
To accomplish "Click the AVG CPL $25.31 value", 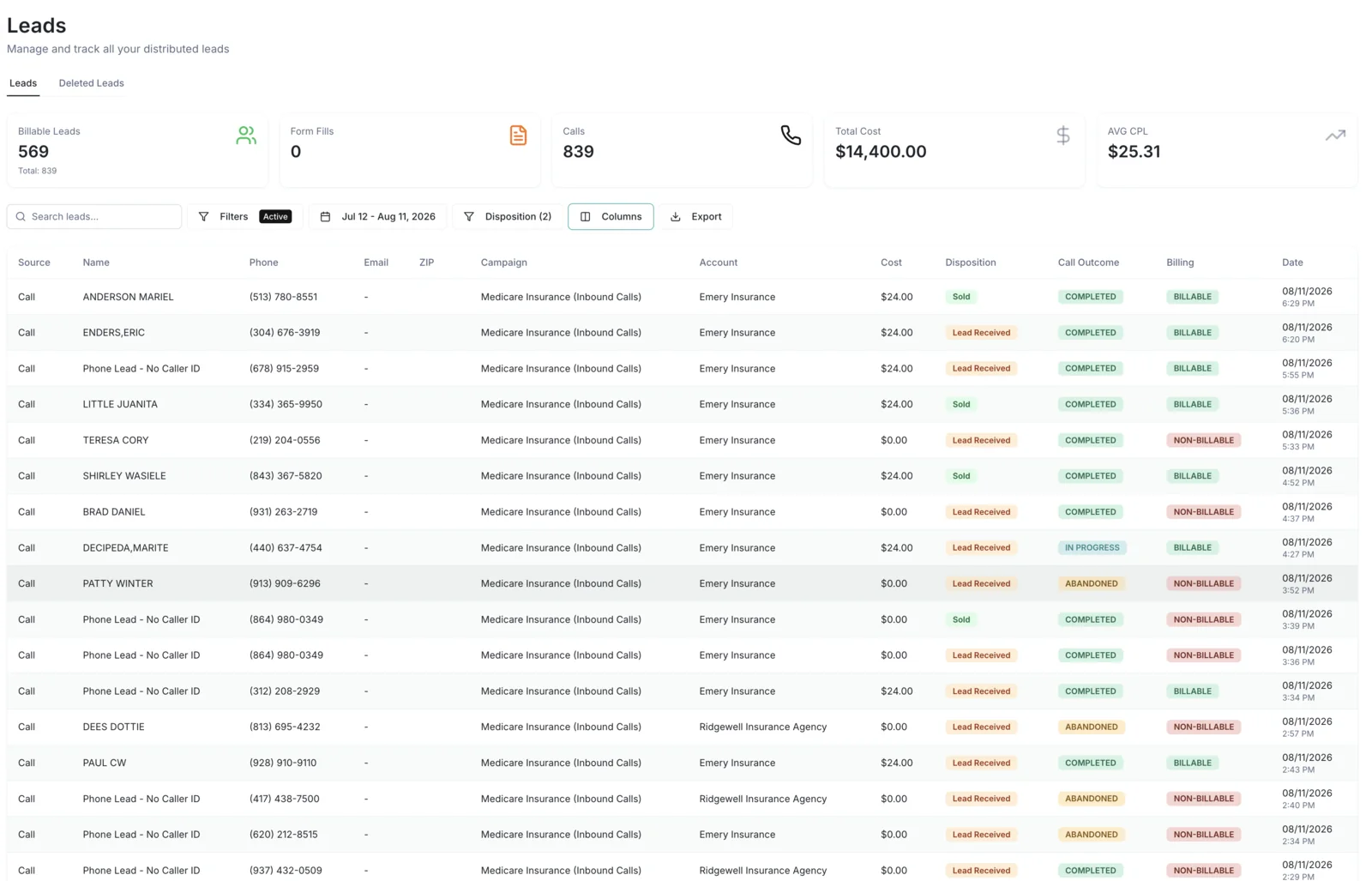I will pos(1134,152).
